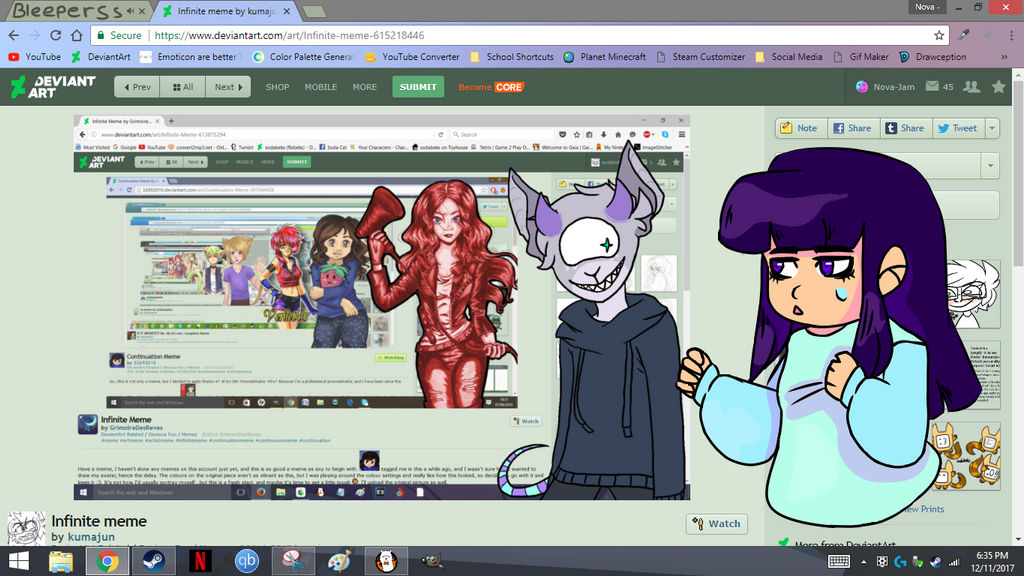Image resolution: width=1024 pixels, height=576 pixels.
Task: Open the SHOP menu item
Action: click(277, 87)
